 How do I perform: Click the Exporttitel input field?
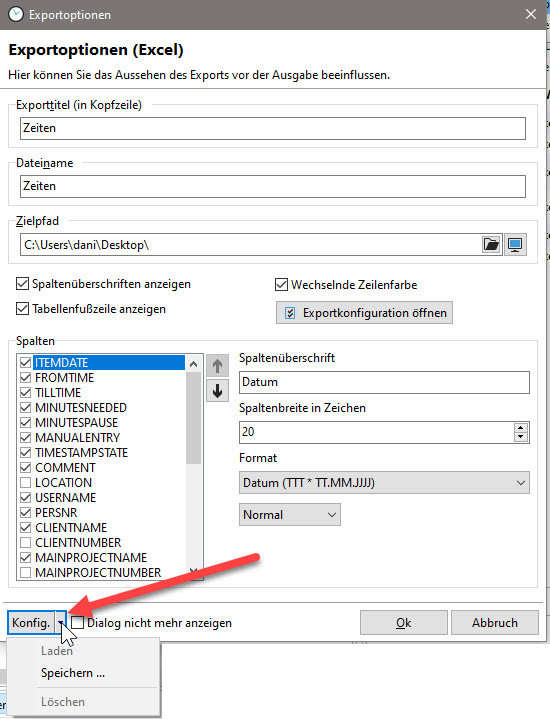click(x=273, y=128)
